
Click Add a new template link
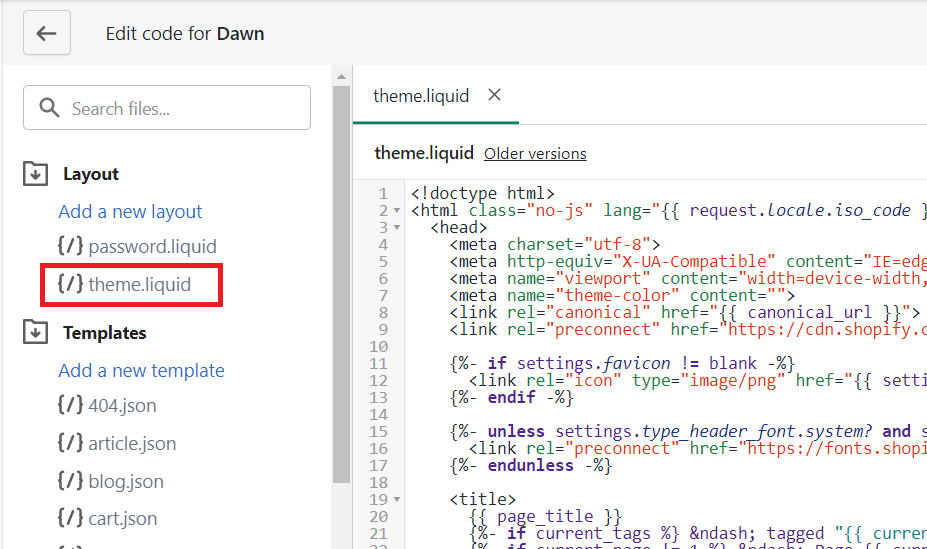coord(141,371)
